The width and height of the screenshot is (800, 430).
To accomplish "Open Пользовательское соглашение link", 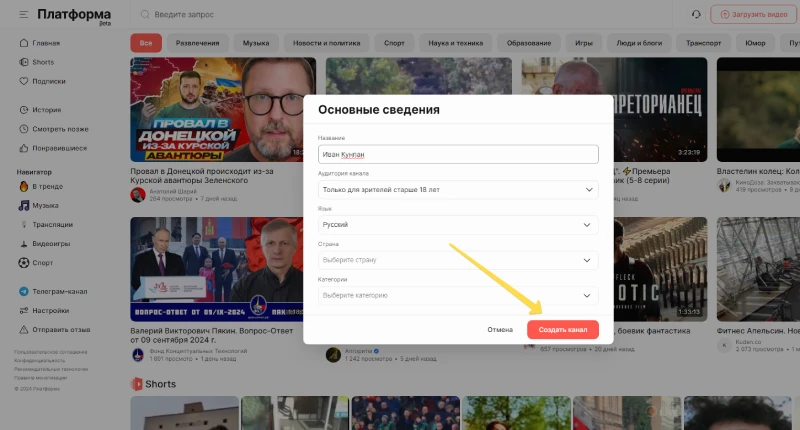I will 51,352.
